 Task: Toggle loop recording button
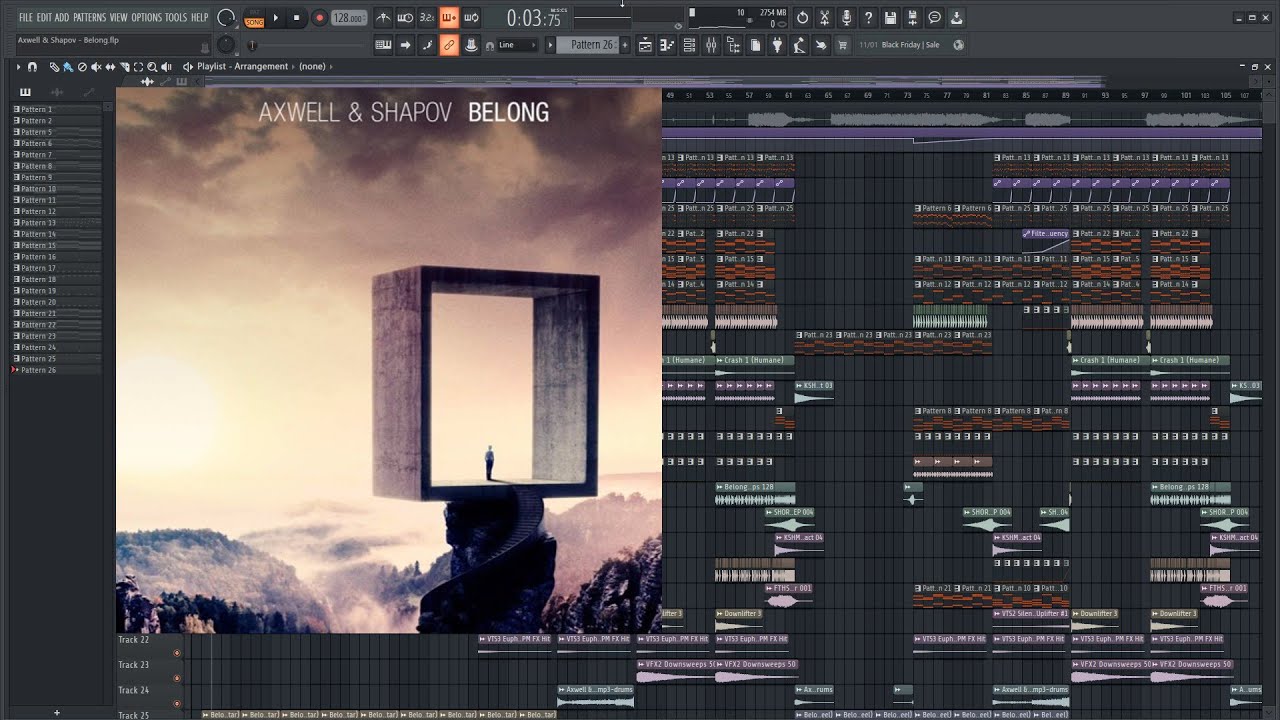click(x=471, y=18)
